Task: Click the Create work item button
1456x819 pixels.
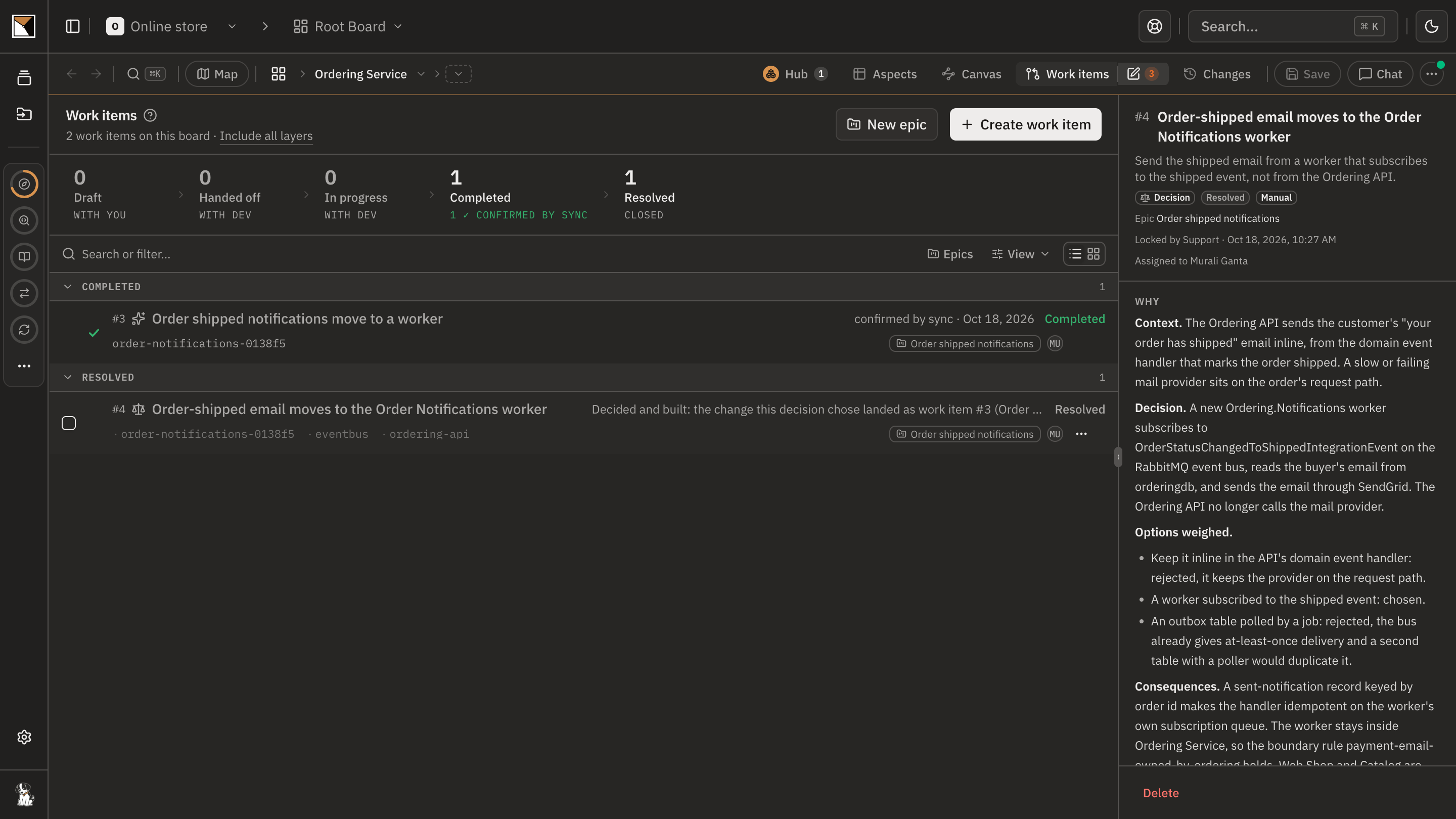Action: pos(1025,124)
